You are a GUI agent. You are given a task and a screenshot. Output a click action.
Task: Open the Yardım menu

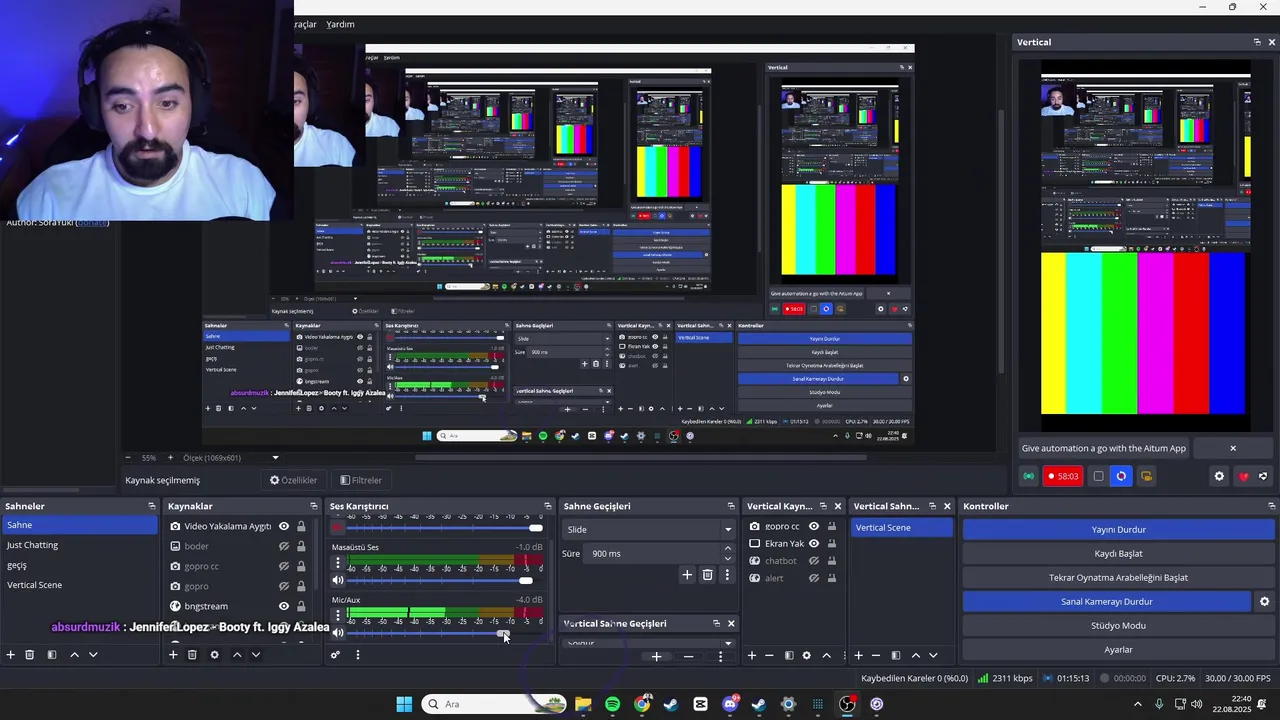(340, 24)
